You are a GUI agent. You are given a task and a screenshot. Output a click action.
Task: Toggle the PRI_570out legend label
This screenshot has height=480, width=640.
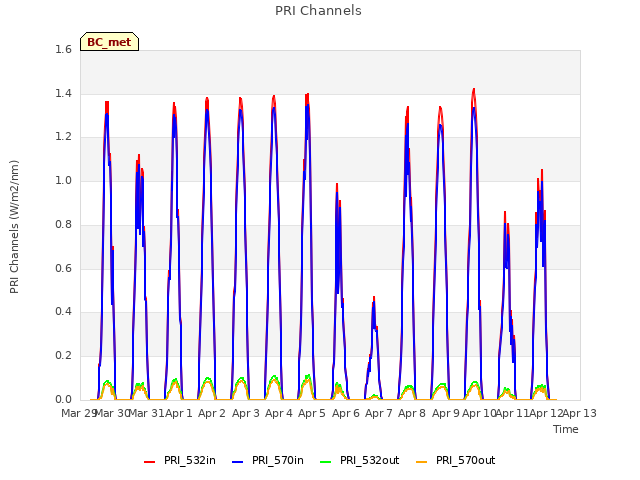coord(466,461)
